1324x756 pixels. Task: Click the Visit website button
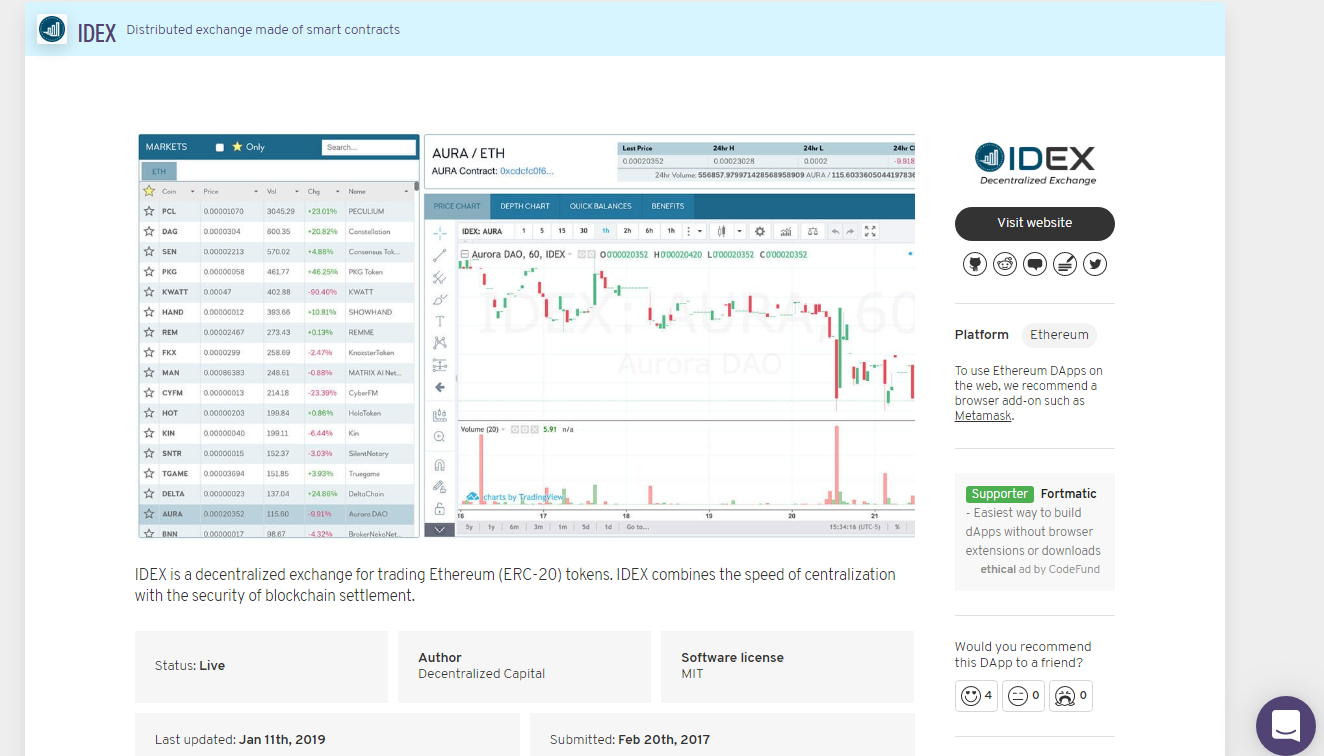(1035, 223)
